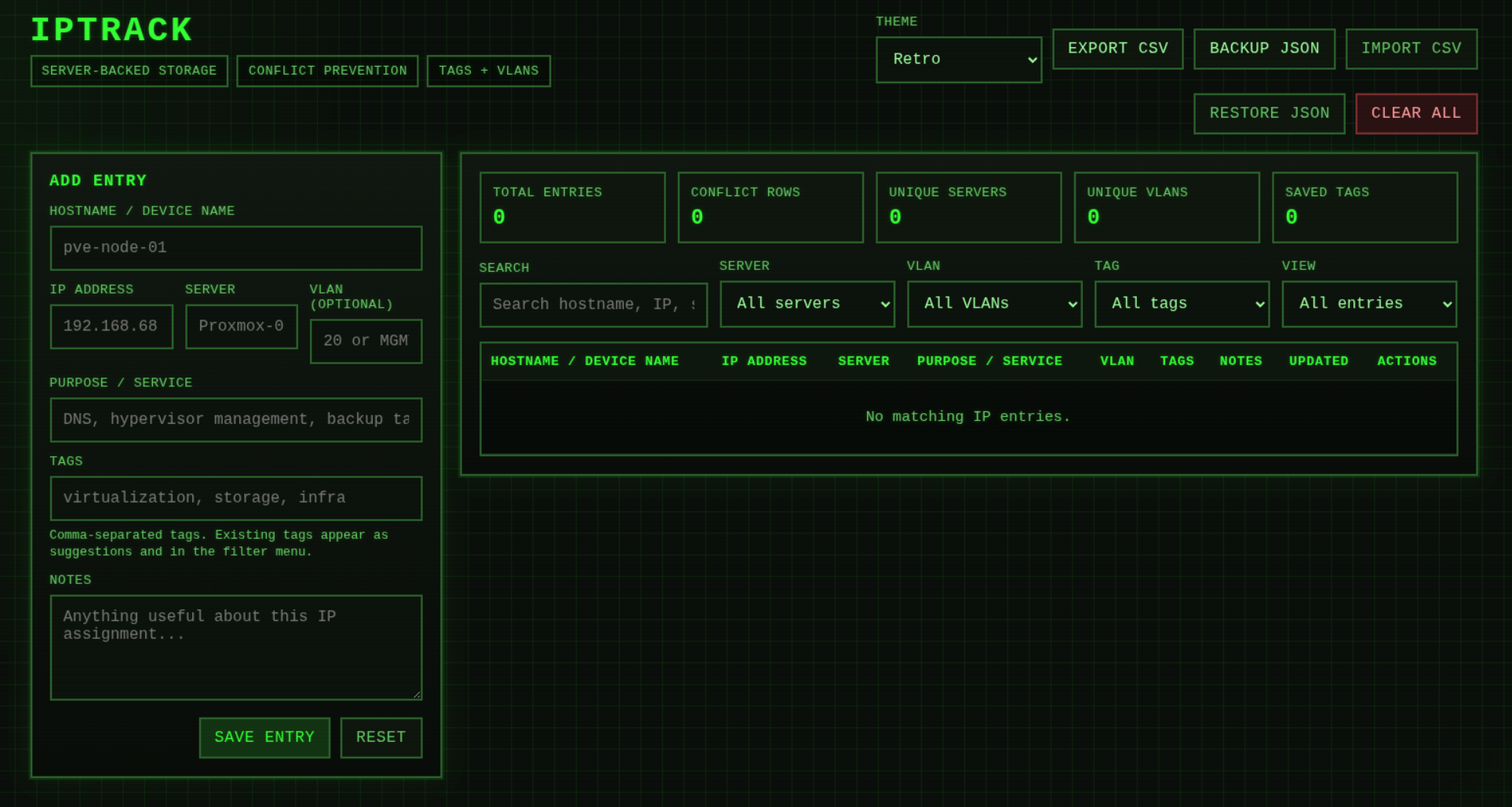Click the Saved Tags stat card

[x=1365, y=208]
